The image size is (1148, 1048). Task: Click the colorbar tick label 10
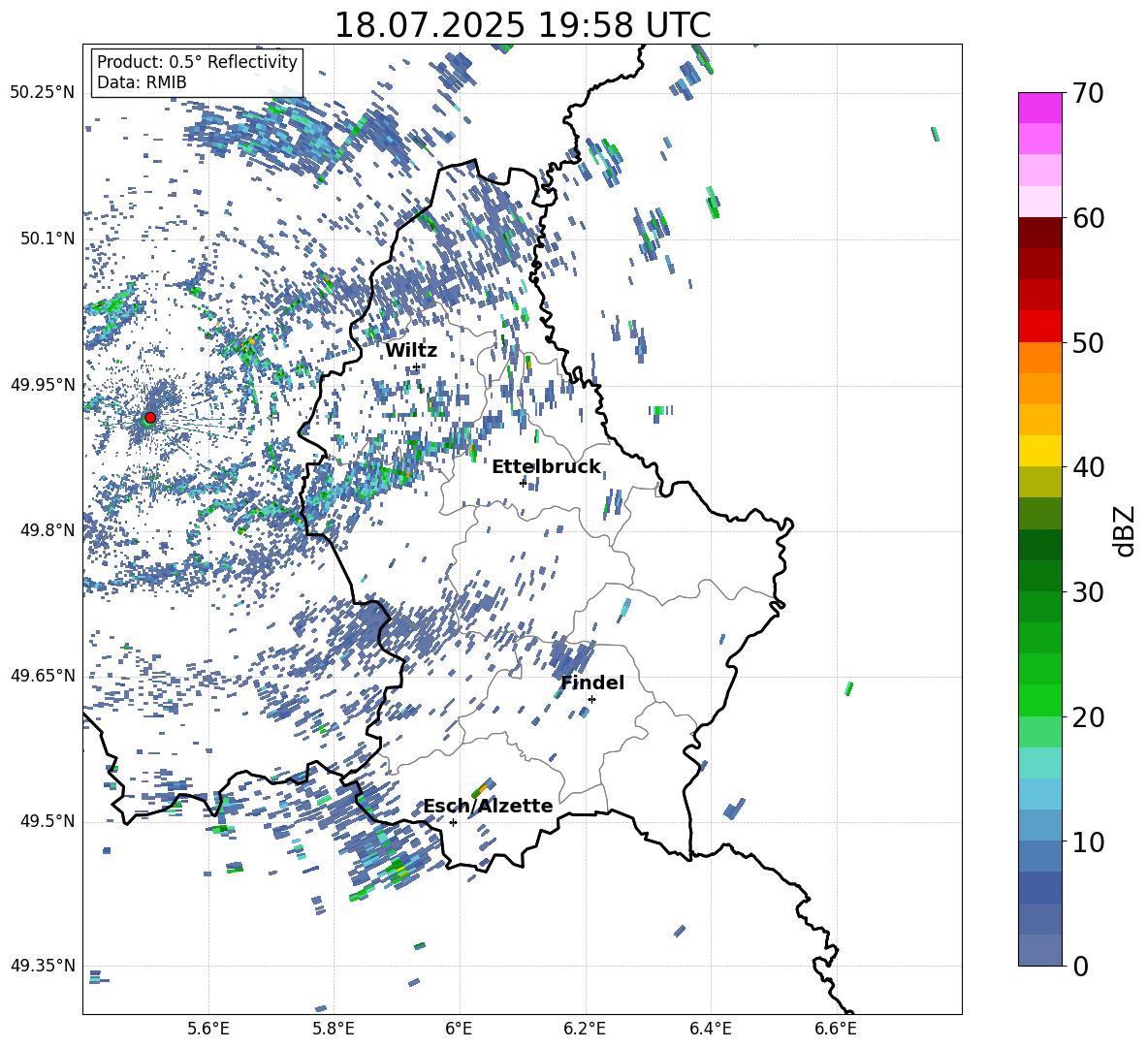pyautogui.click(x=1088, y=842)
